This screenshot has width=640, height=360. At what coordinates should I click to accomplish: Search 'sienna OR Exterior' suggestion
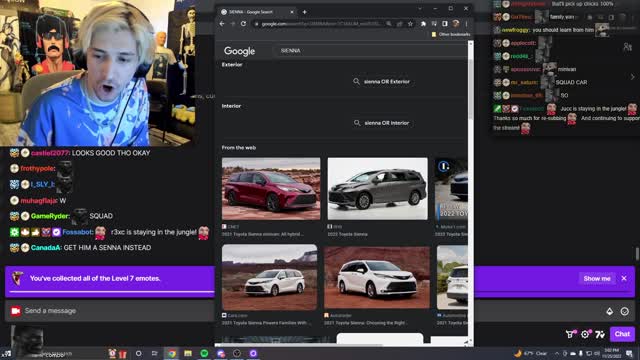(x=382, y=82)
